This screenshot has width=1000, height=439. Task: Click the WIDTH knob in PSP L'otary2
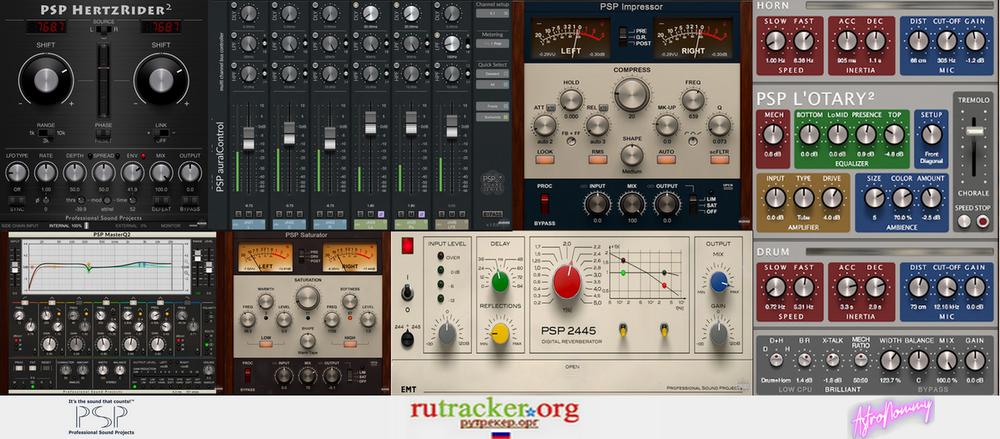pos(890,361)
